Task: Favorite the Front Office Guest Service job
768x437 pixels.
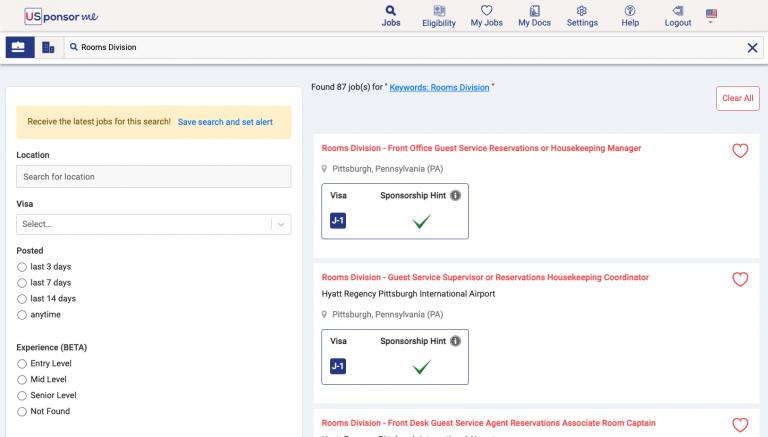Action: click(740, 151)
